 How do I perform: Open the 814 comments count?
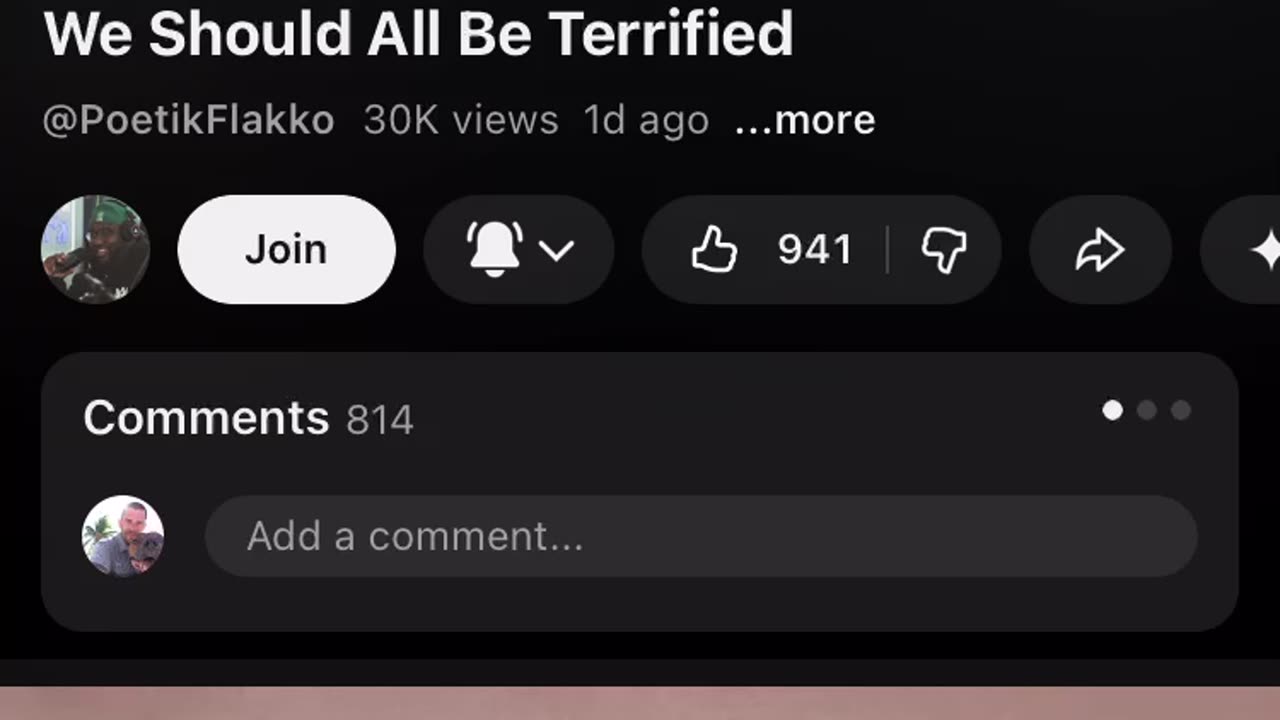[x=380, y=420]
